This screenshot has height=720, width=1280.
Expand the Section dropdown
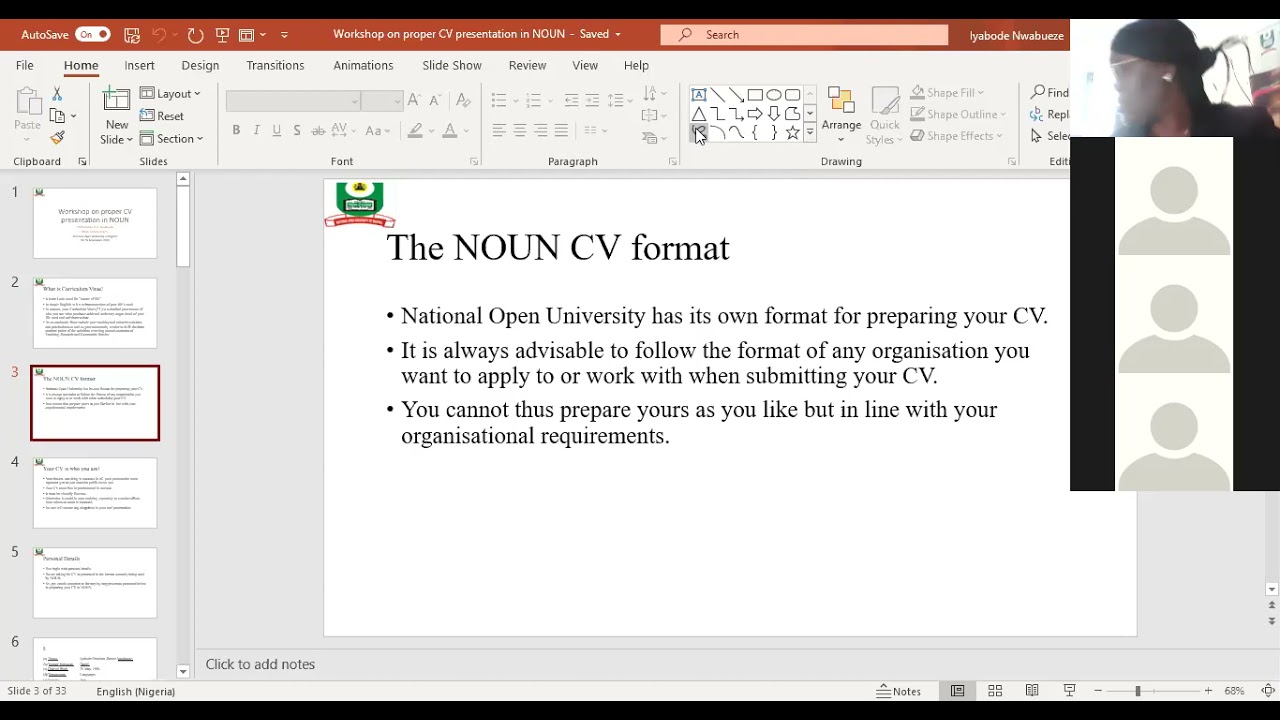171,139
